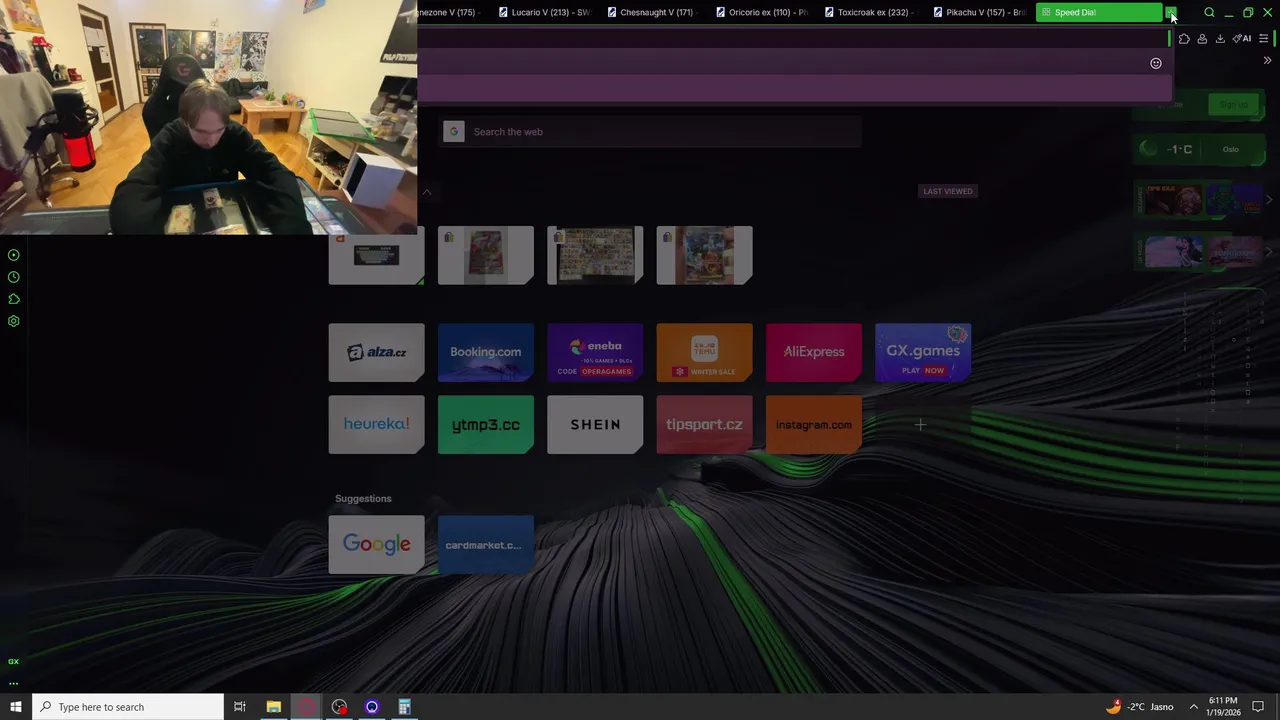Open the Google suggestion tile
This screenshot has height=720, width=1280.
[x=376, y=545]
